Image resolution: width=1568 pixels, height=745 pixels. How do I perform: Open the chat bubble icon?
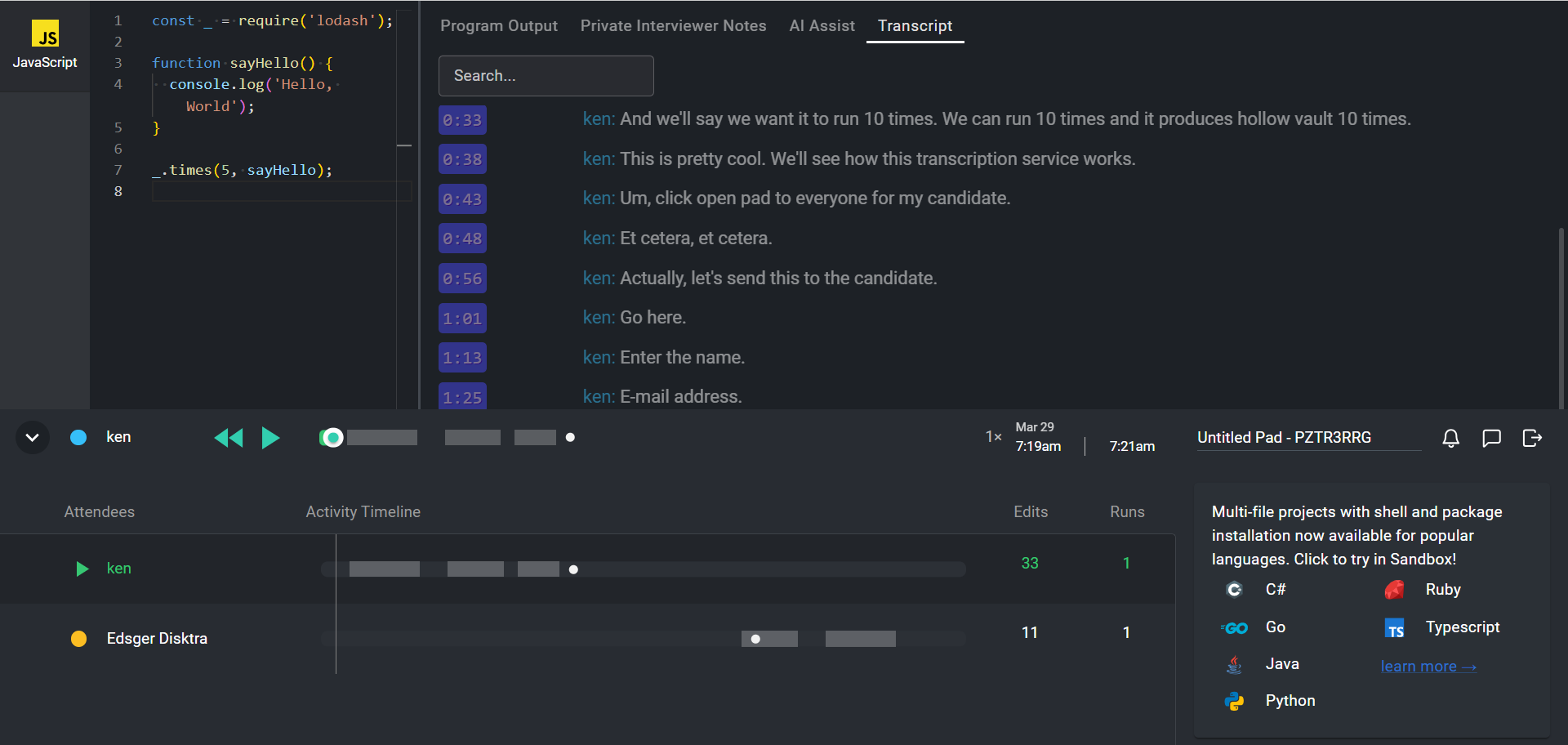(1491, 439)
